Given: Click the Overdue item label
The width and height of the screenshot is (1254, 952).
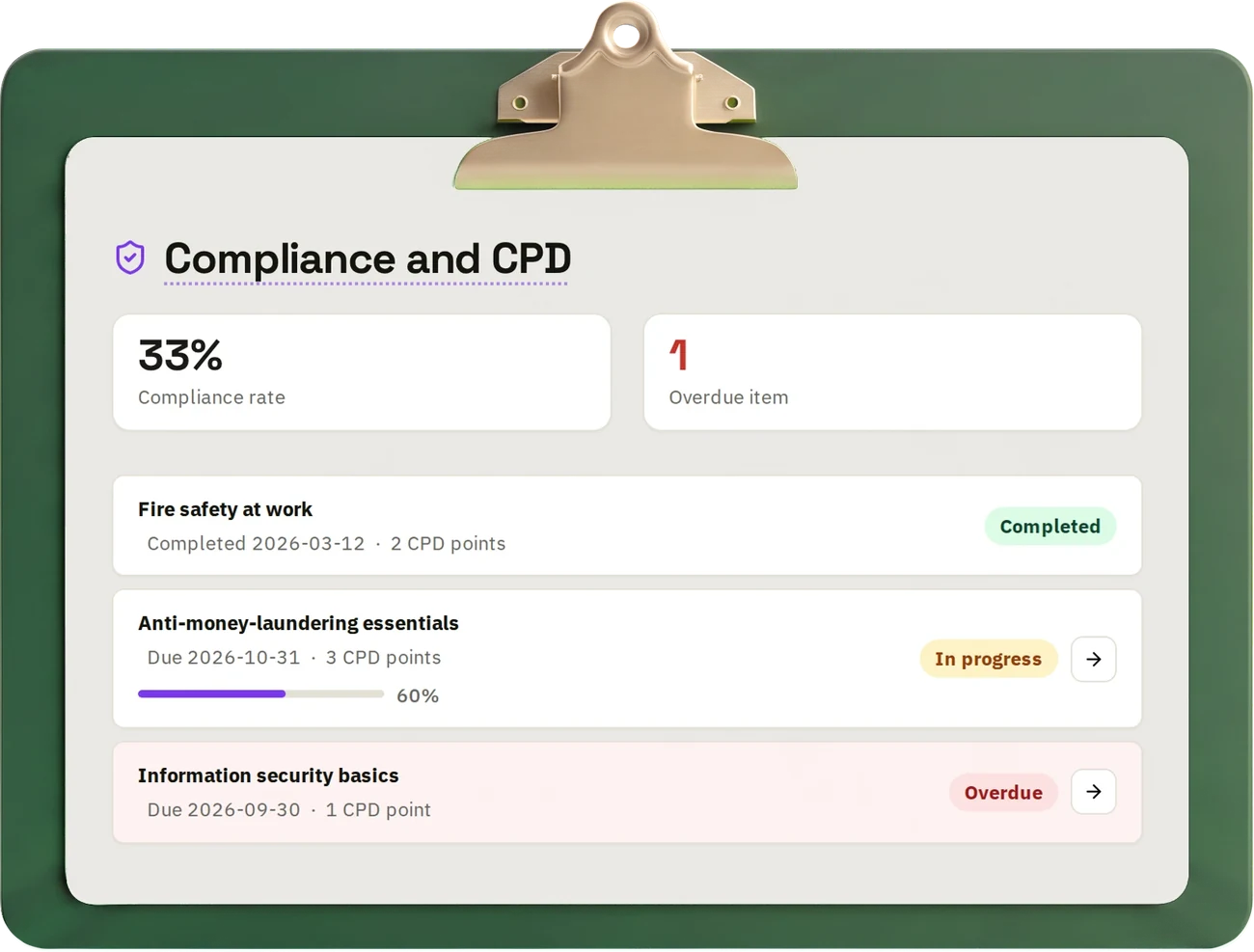Looking at the screenshot, I should 728,397.
